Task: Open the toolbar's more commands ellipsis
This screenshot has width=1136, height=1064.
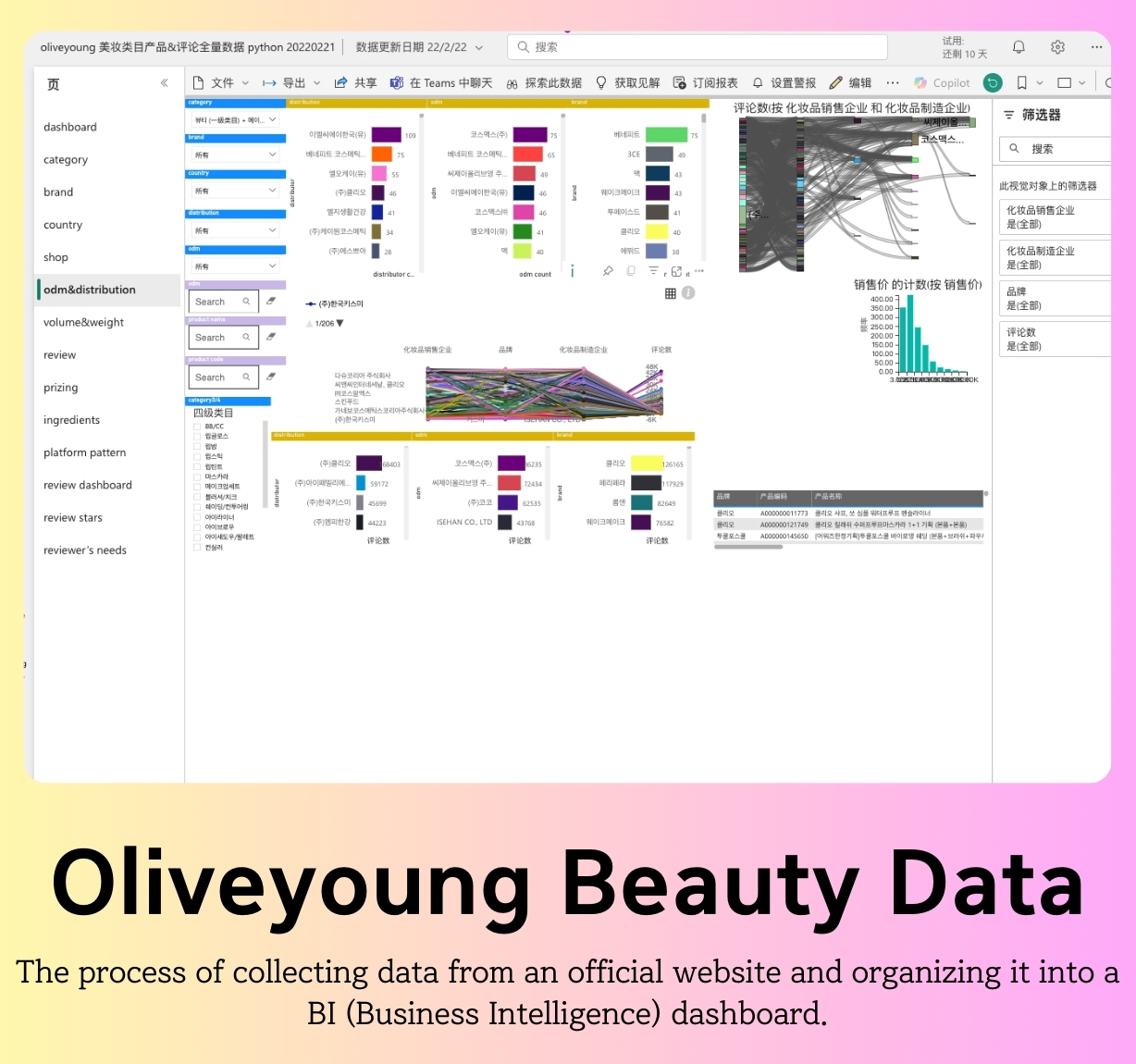Action: [892, 82]
